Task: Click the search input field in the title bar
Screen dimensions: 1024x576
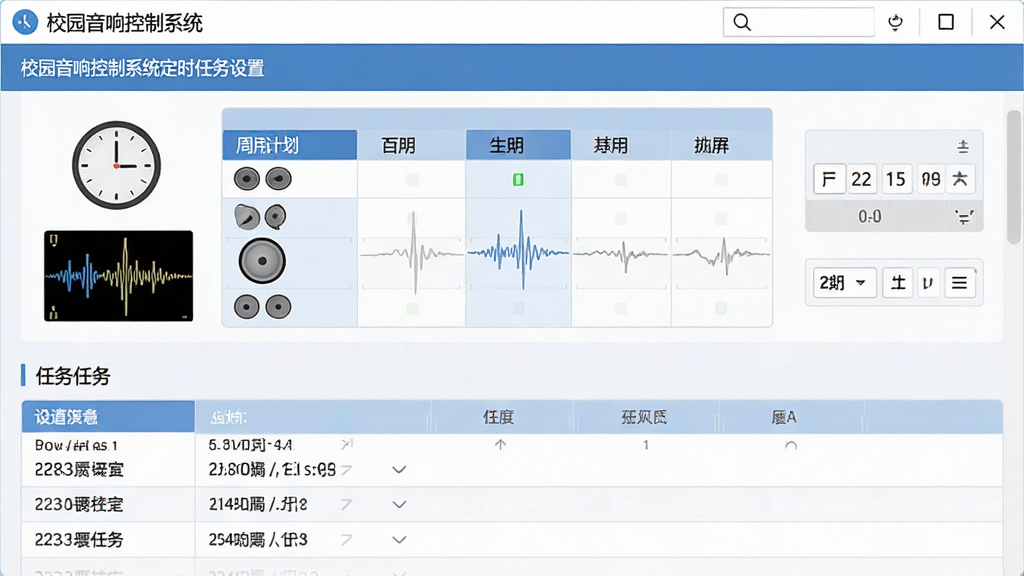Action: [x=798, y=22]
